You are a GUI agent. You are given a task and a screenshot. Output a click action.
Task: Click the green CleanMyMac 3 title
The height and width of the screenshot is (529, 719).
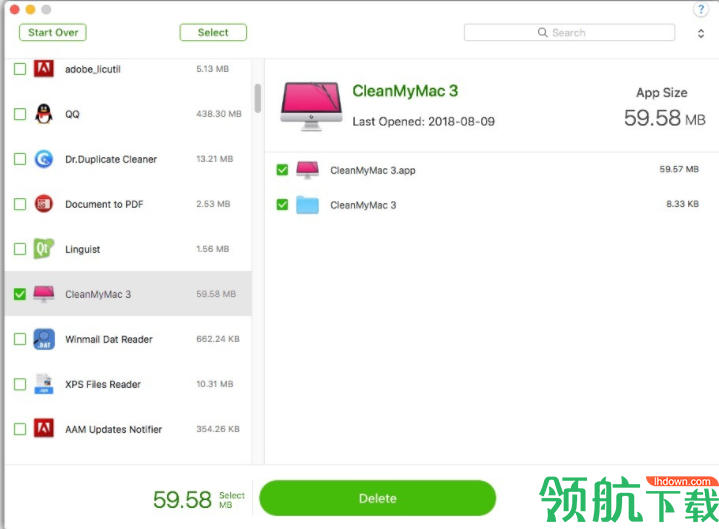pyautogui.click(x=405, y=91)
